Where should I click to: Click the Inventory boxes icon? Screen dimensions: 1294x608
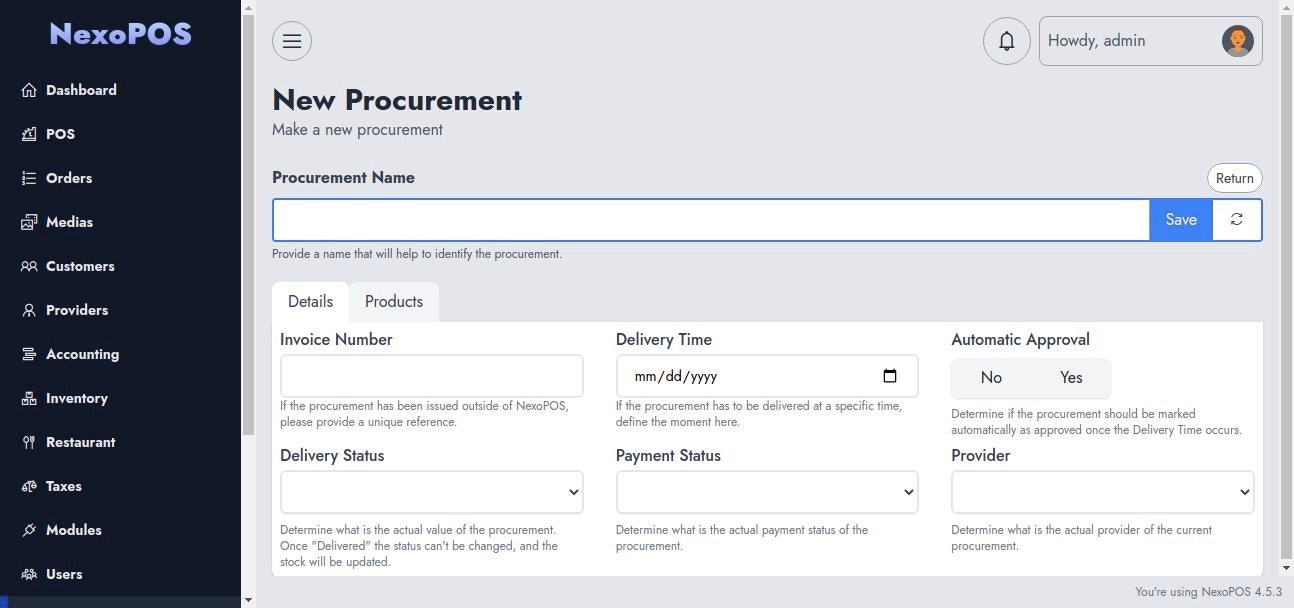pyautogui.click(x=29, y=398)
